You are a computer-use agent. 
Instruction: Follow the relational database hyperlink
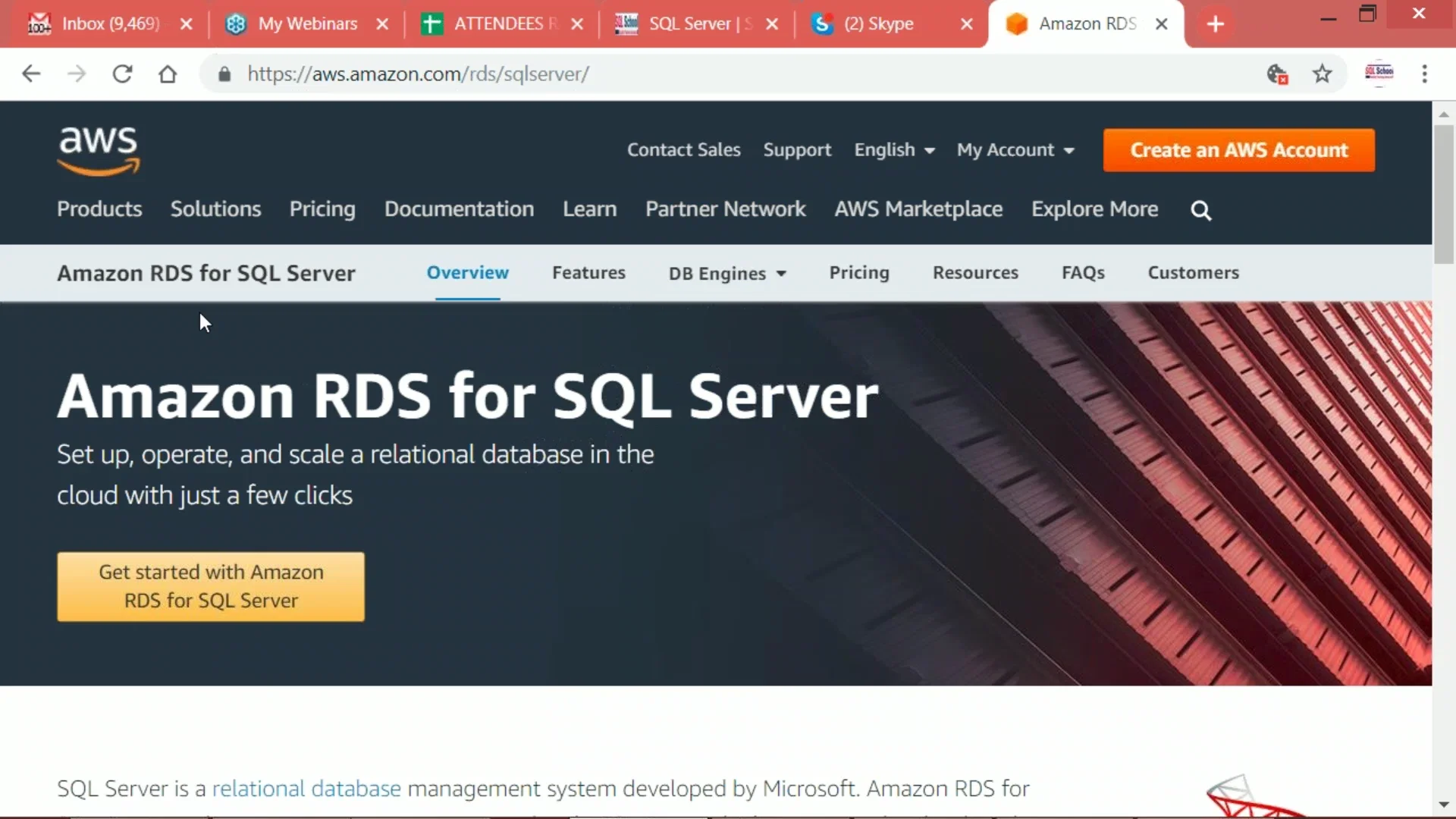pyautogui.click(x=306, y=789)
